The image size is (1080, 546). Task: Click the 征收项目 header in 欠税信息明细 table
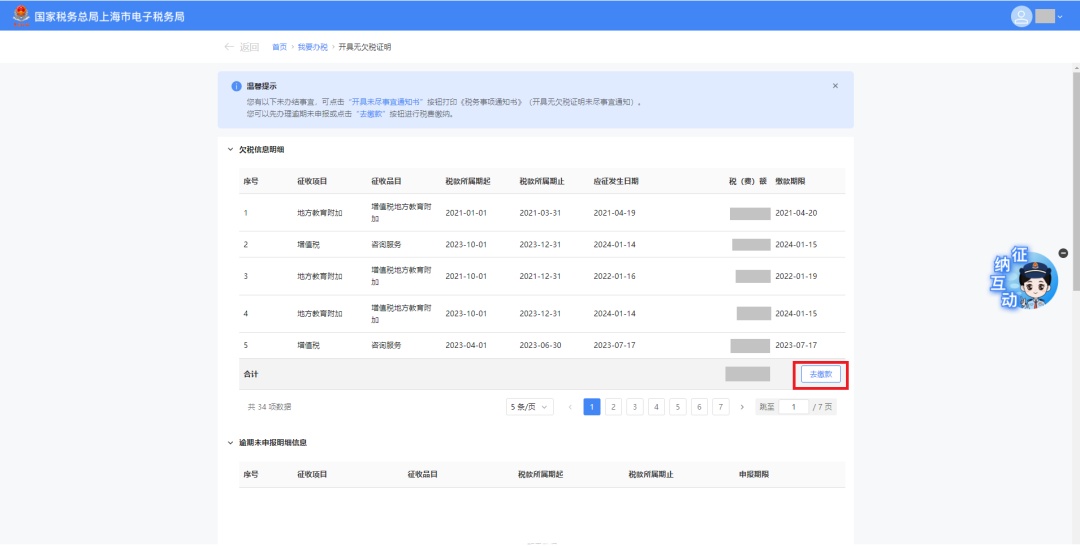[x=312, y=181]
